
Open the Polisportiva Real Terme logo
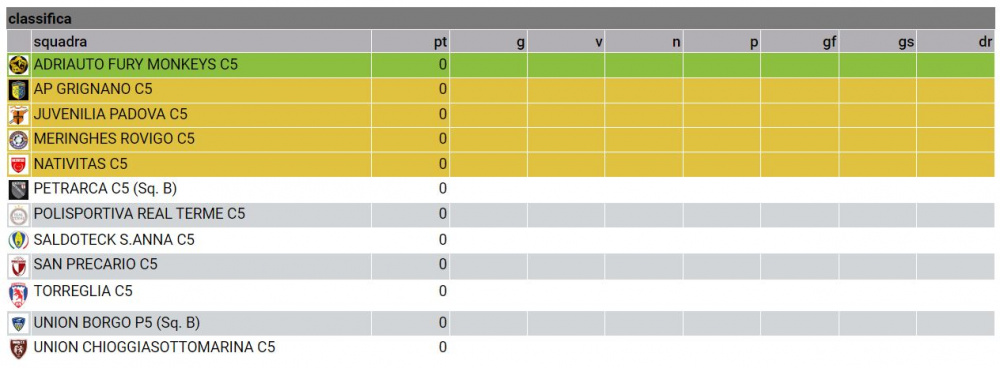tap(18, 215)
